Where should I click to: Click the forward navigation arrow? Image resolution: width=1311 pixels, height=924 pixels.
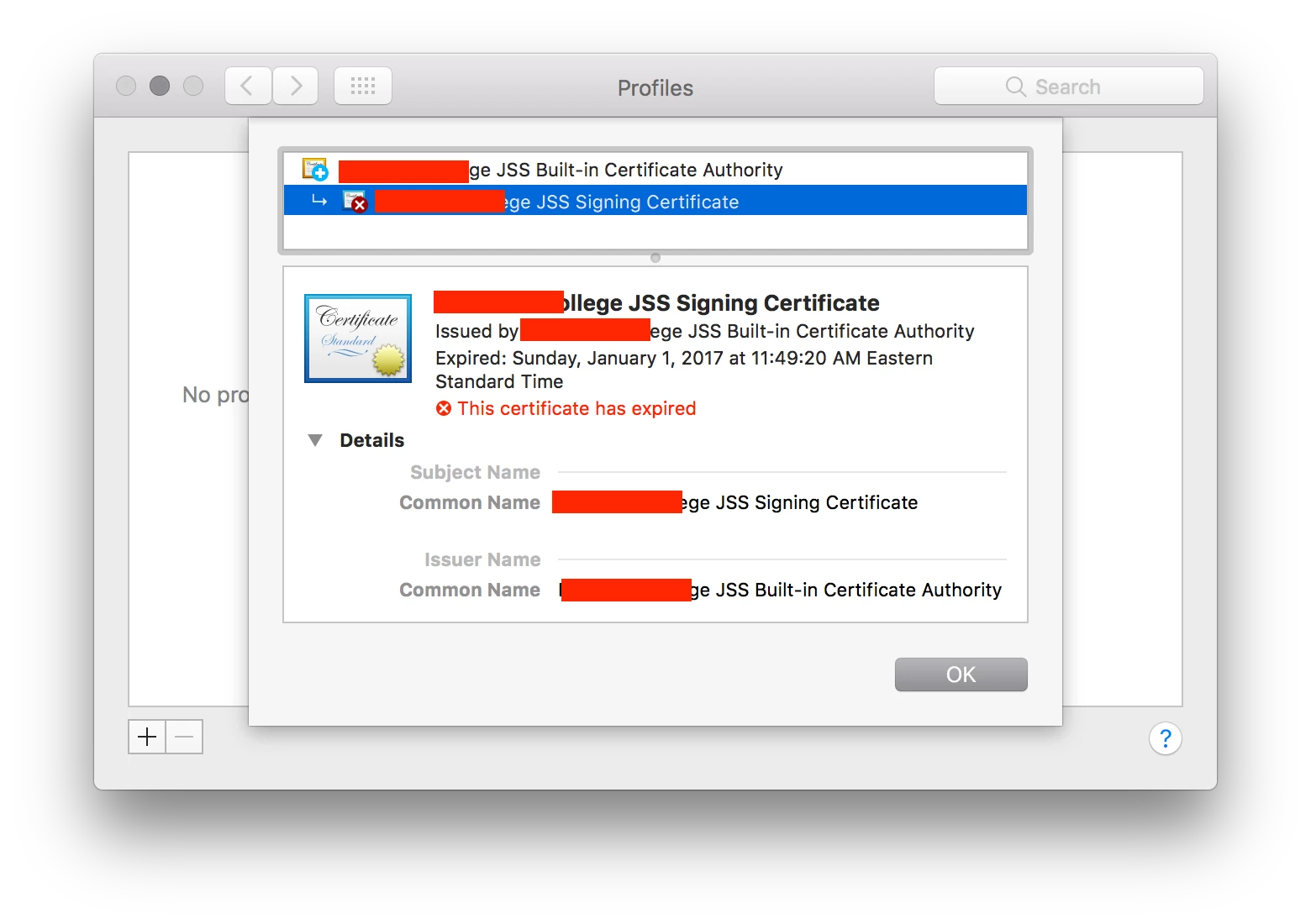(295, 86)
